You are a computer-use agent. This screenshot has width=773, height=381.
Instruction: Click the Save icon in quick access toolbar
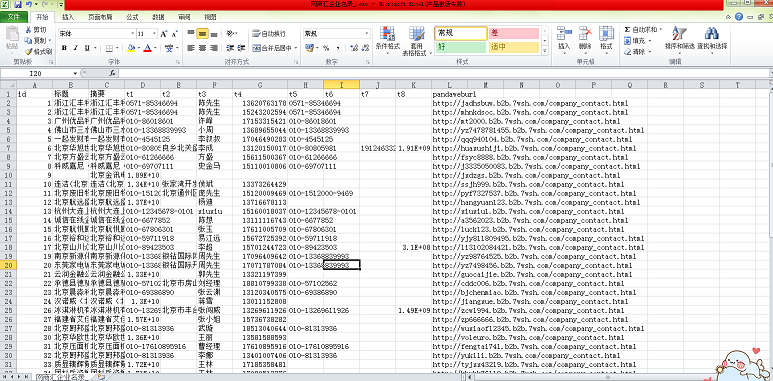click(x=18, y=4)
